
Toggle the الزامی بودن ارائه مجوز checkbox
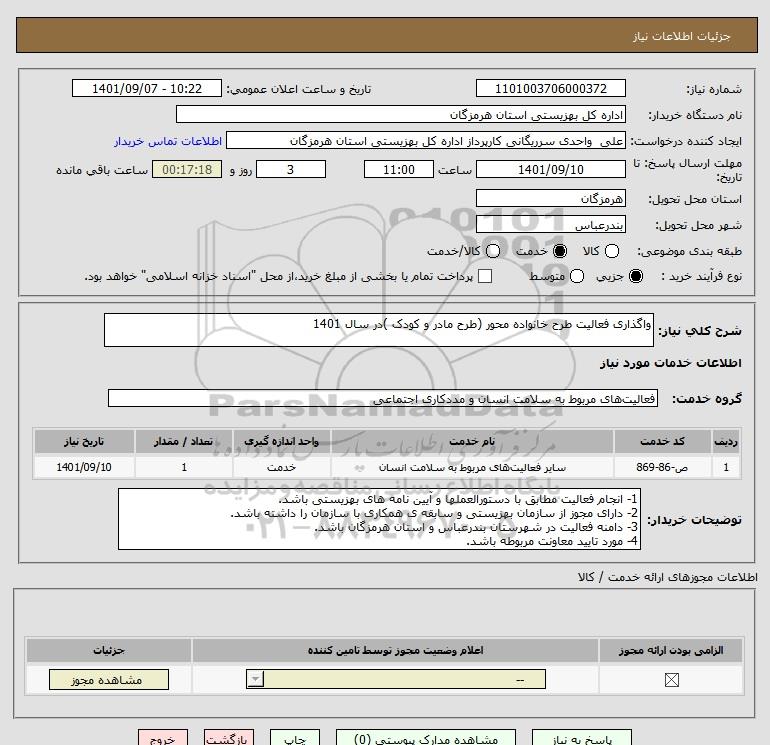tap(671, 680)
